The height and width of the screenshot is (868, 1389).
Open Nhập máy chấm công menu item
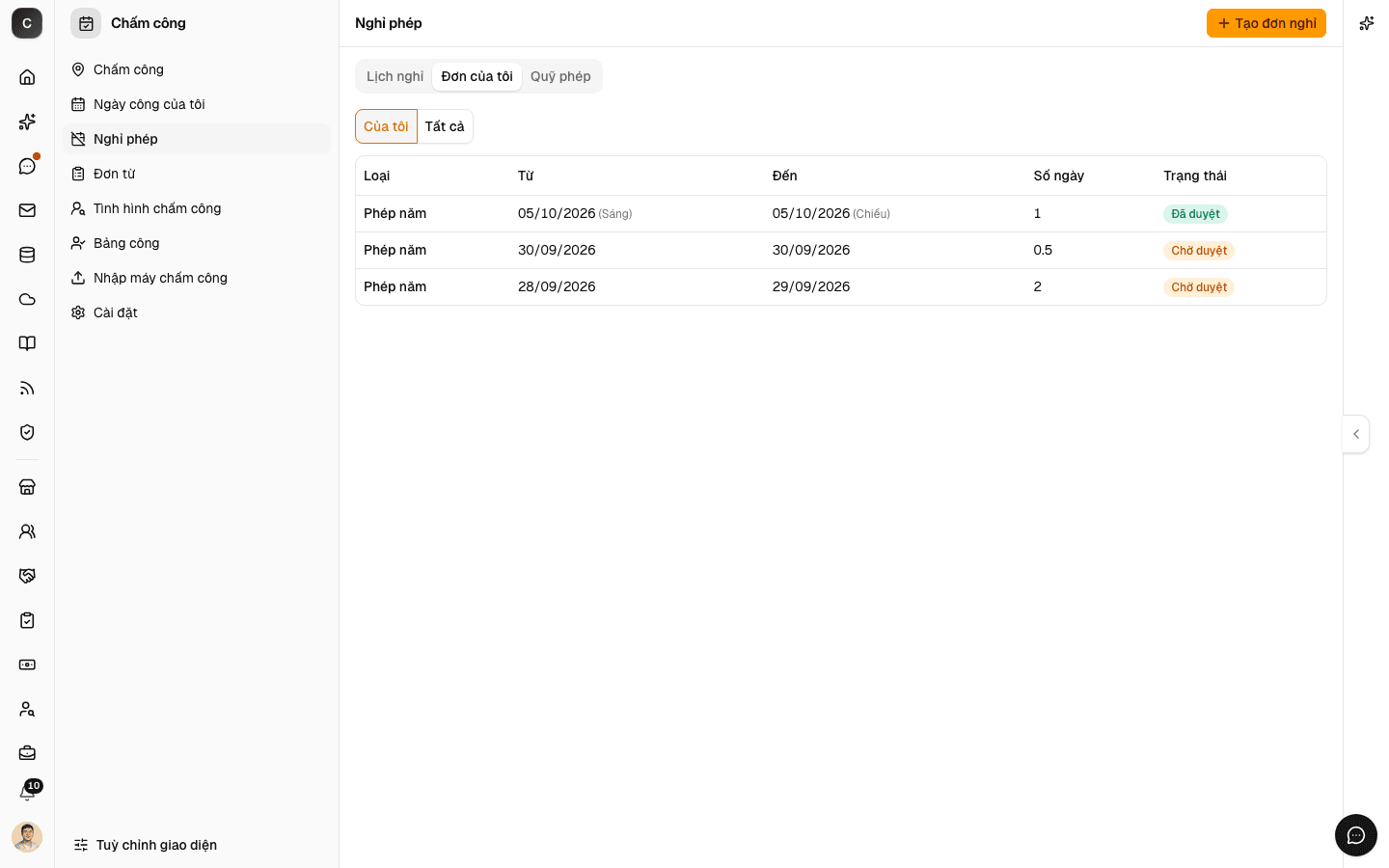pos(197,278)
